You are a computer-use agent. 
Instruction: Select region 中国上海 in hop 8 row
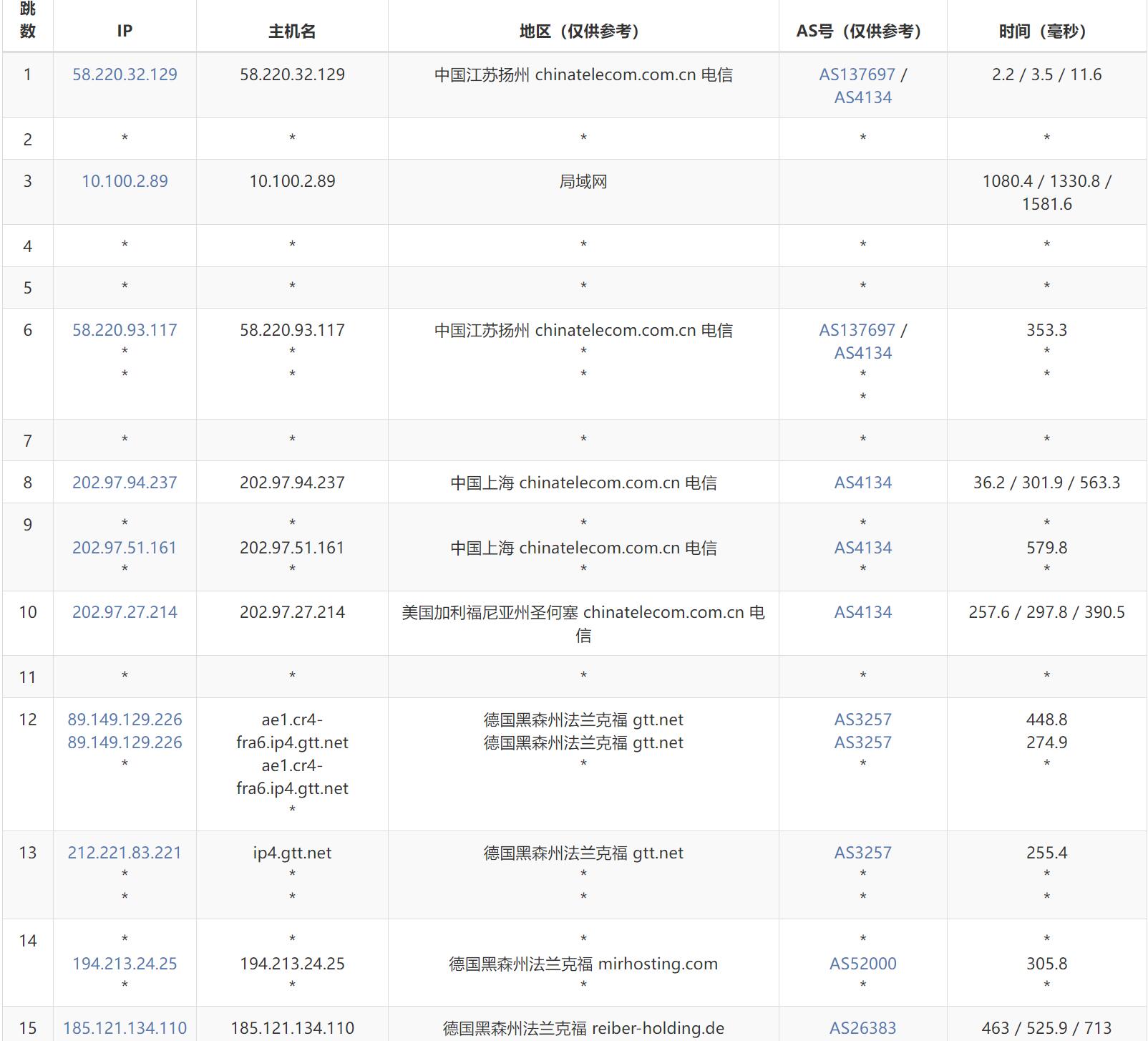click(x=482, y=483)
